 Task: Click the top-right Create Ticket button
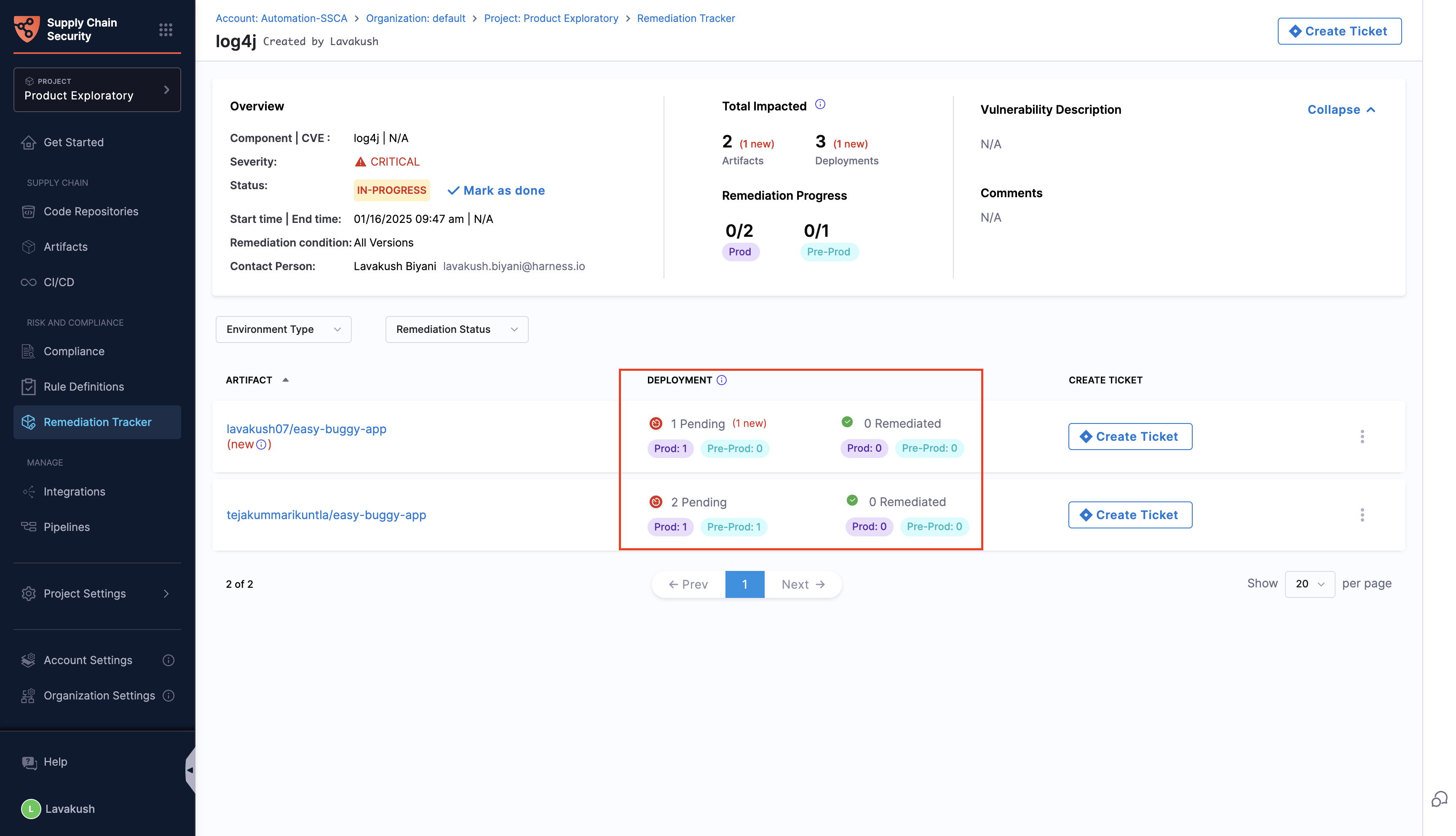point(1339,31)
